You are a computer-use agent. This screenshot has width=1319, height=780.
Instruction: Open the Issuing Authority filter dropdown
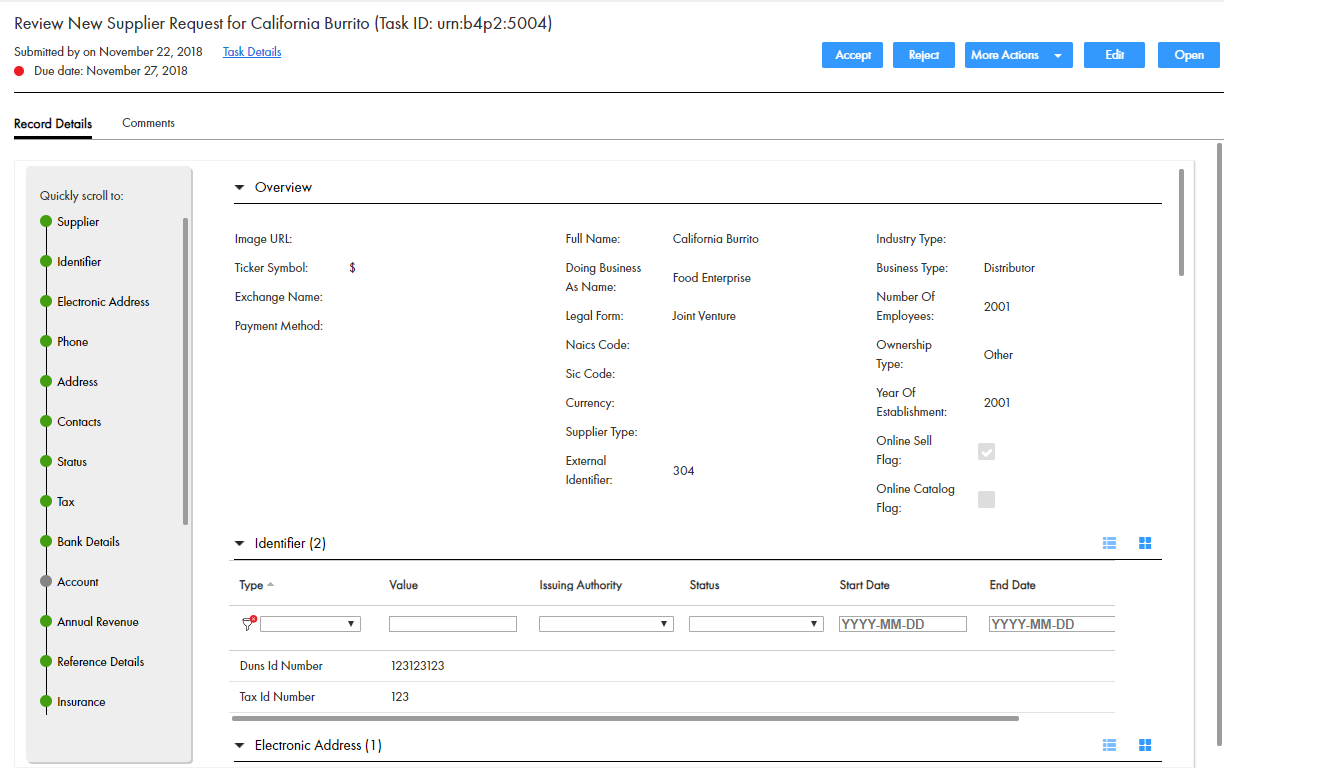point(606,624)
